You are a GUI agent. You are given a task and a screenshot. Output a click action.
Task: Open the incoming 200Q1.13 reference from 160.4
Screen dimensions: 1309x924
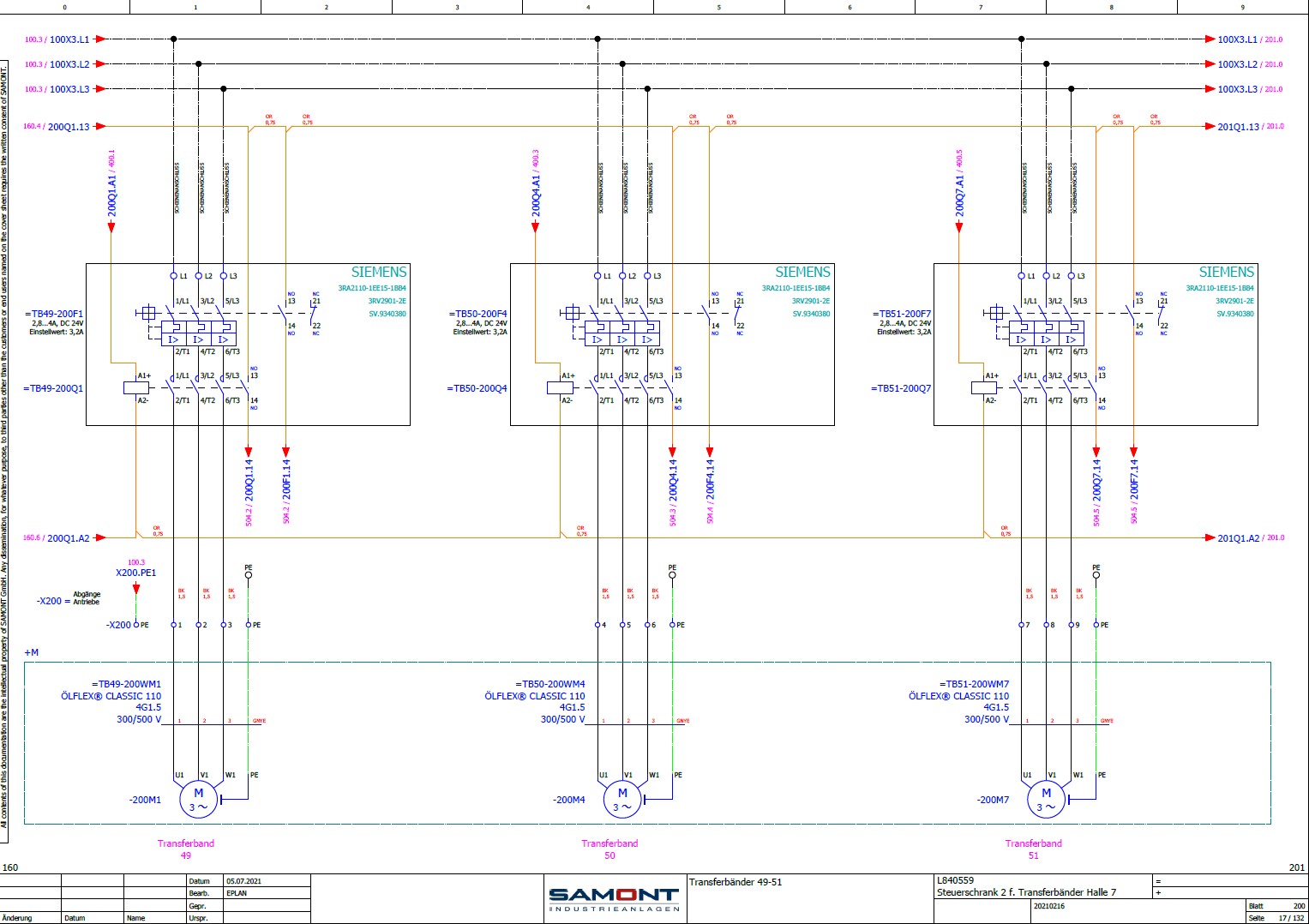point(57,127)
